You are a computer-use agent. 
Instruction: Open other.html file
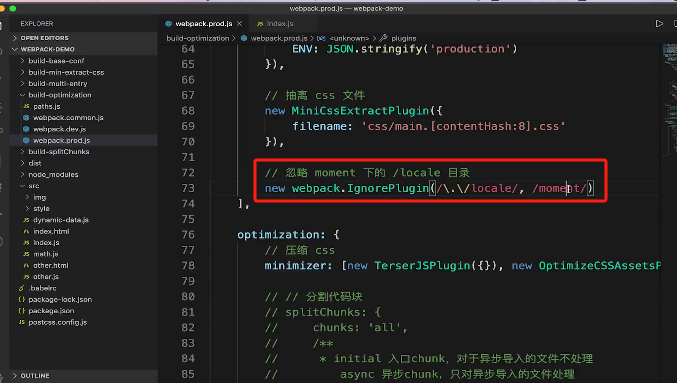(51, 265)
